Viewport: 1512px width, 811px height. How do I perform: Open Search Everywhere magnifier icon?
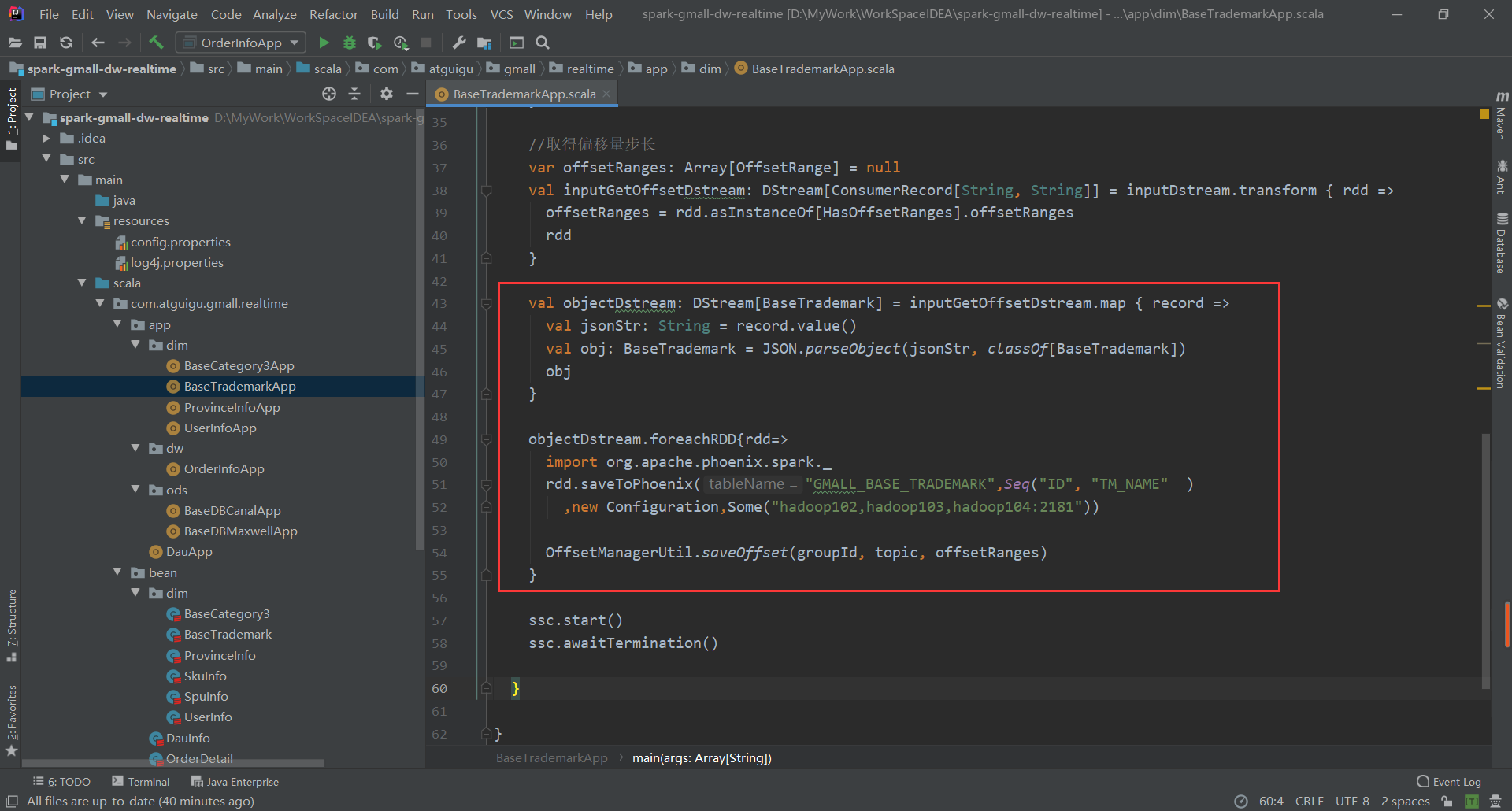543,43
